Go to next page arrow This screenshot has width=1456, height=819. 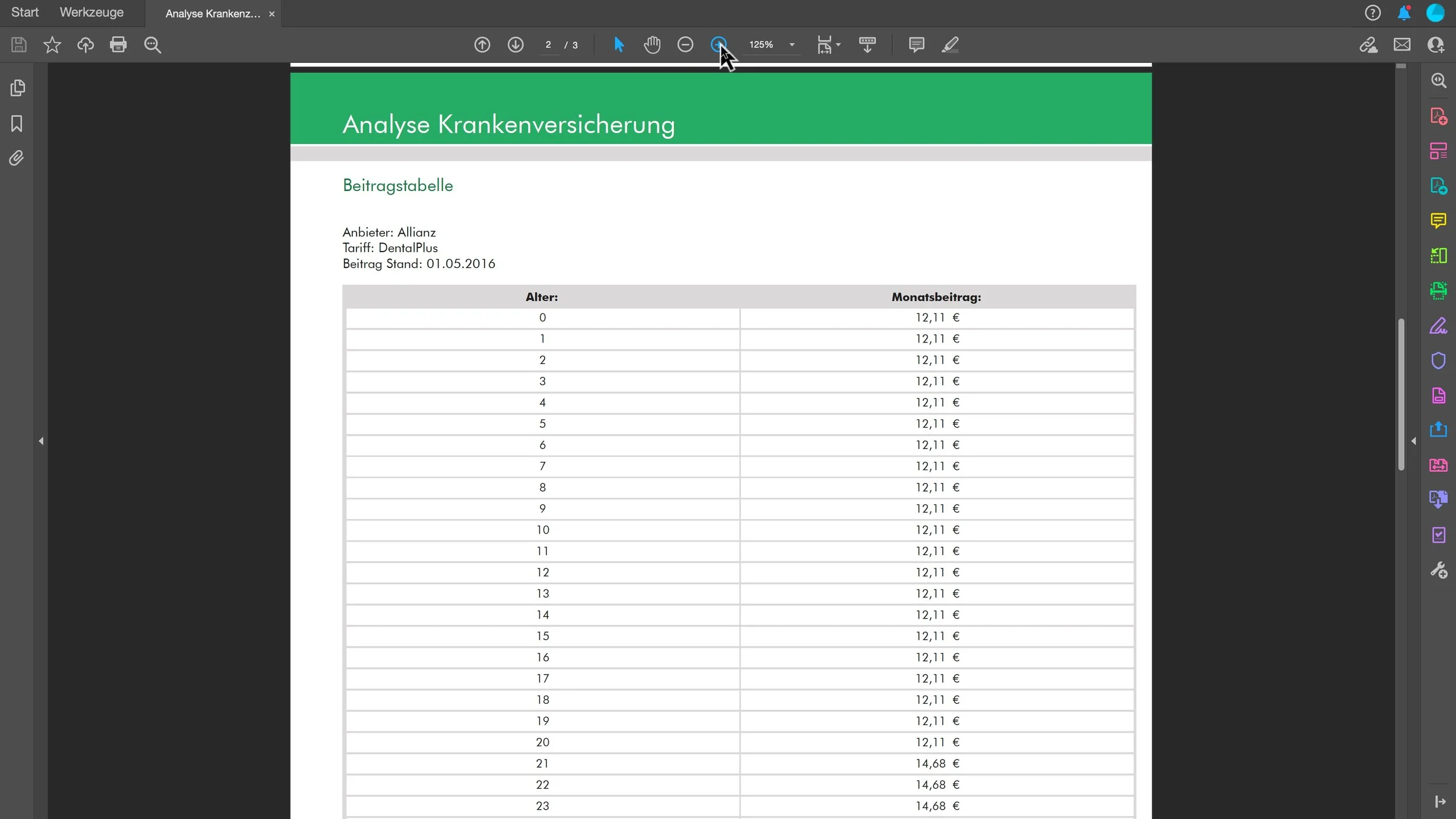tap(515, 45)
